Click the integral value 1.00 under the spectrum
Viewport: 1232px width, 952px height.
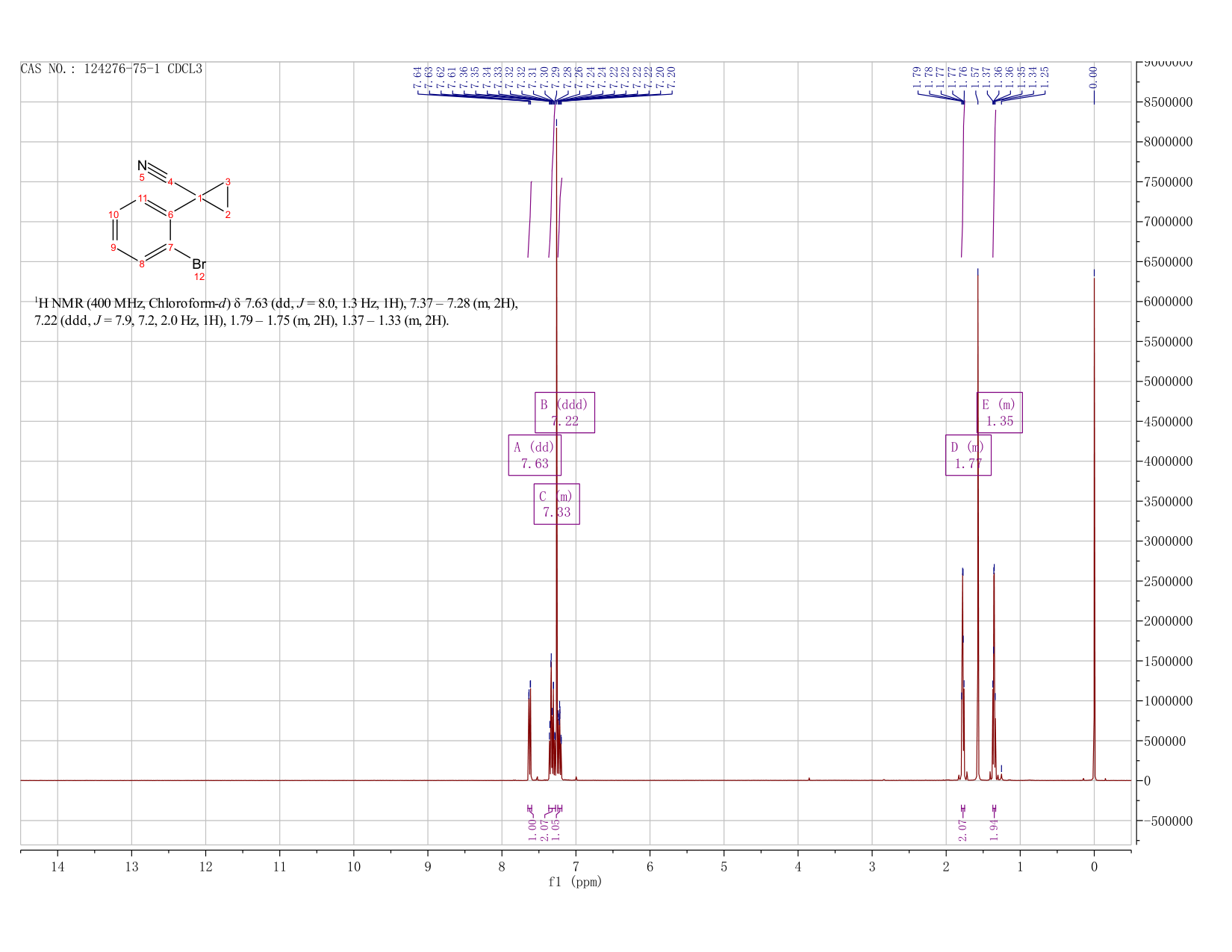[x=532, y=830]
